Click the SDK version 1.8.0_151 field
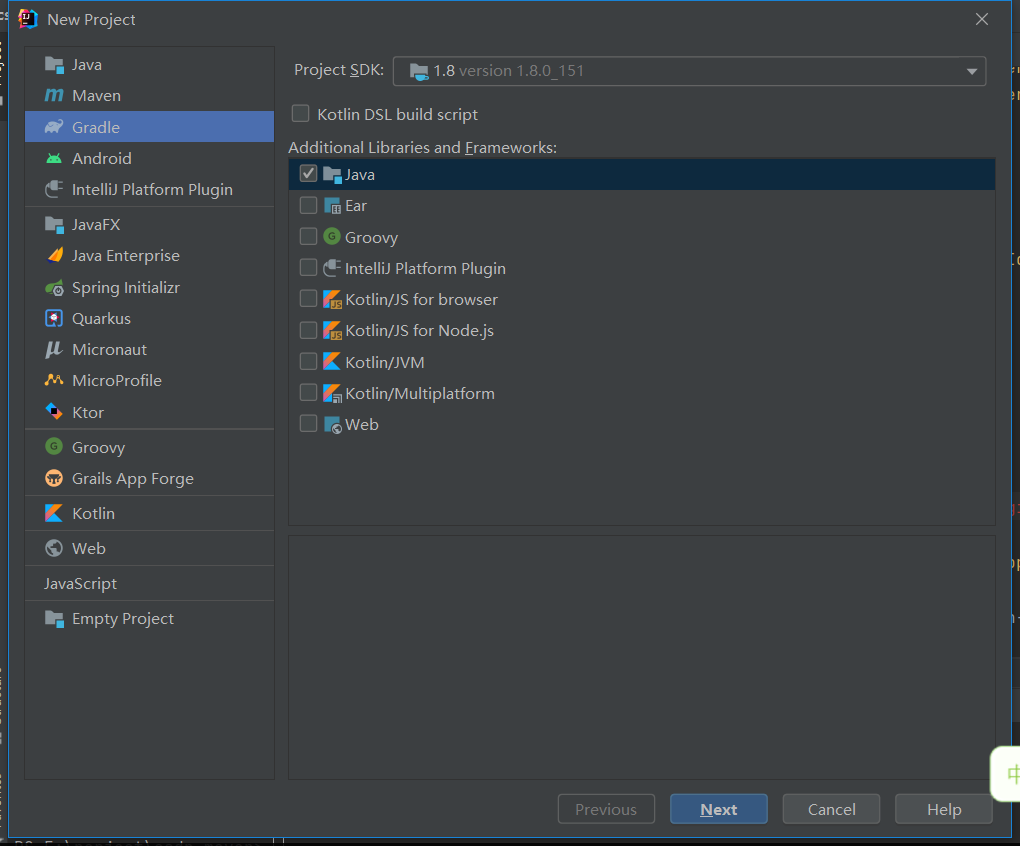The height and width of the screenshot is (846, 1020). point(690,71)
